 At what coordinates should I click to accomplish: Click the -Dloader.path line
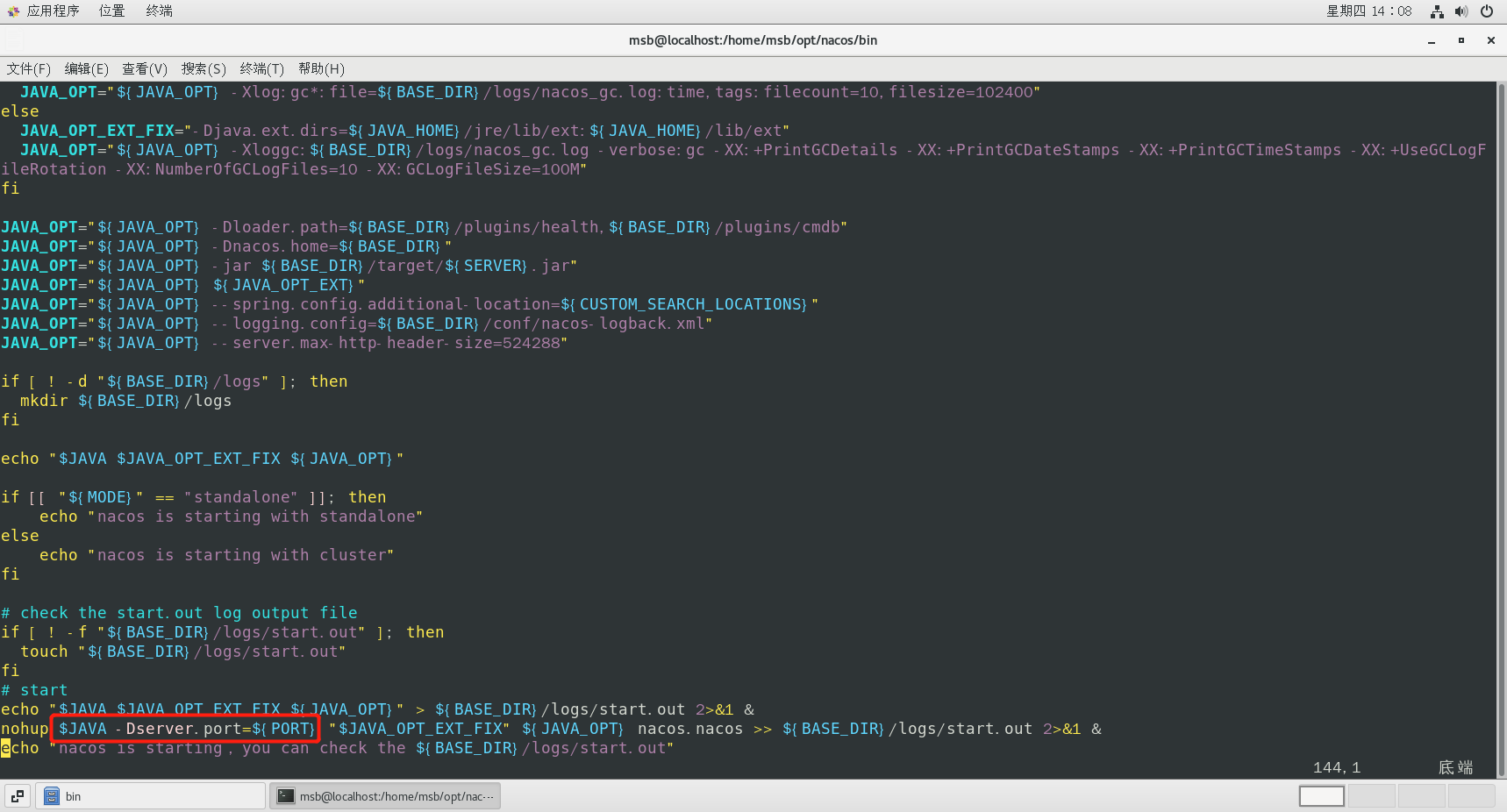(424, 227)
